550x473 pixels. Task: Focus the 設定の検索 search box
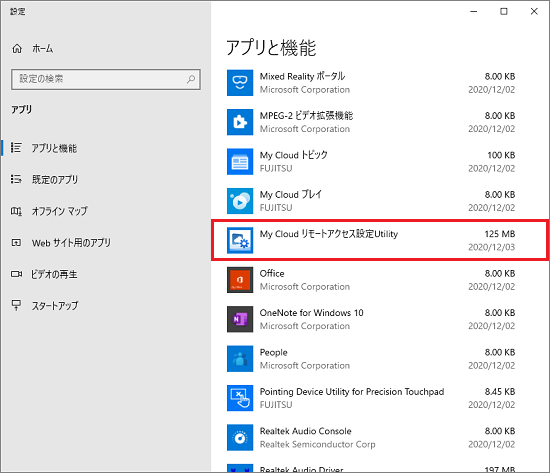click(x=106, y=79)
